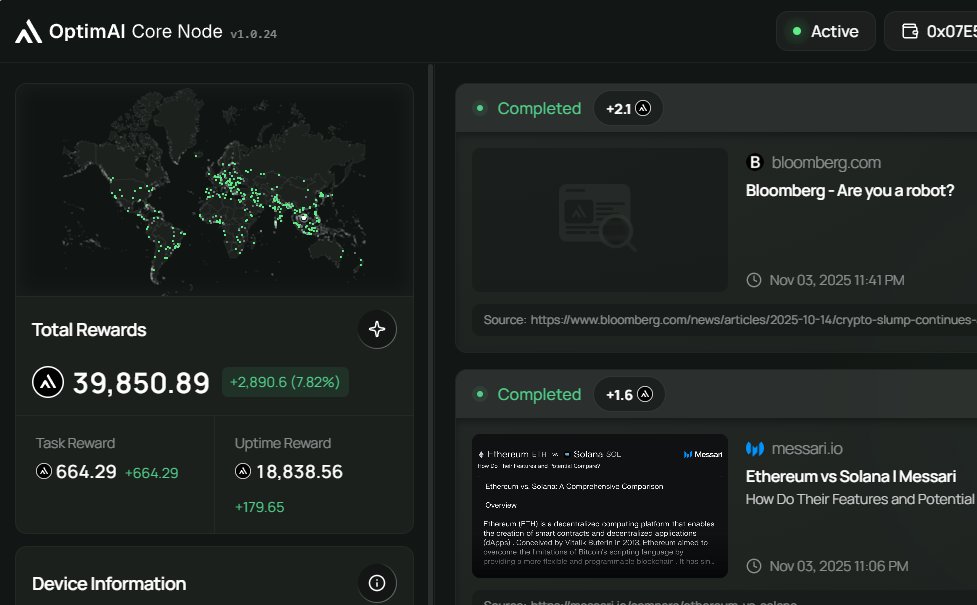977x605 pixels.
Task: Open 'Ethereum vs Solana | Messari' title
Action: pyautogui.click(x=851, y=477)
